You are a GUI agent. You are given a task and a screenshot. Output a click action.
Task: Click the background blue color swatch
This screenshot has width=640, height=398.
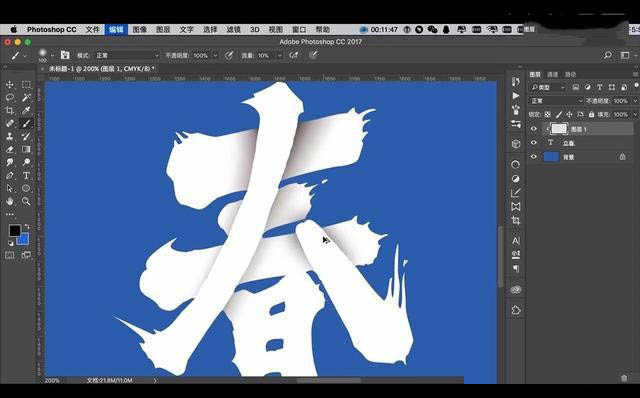pyautogui.click(x=24, y=240)
